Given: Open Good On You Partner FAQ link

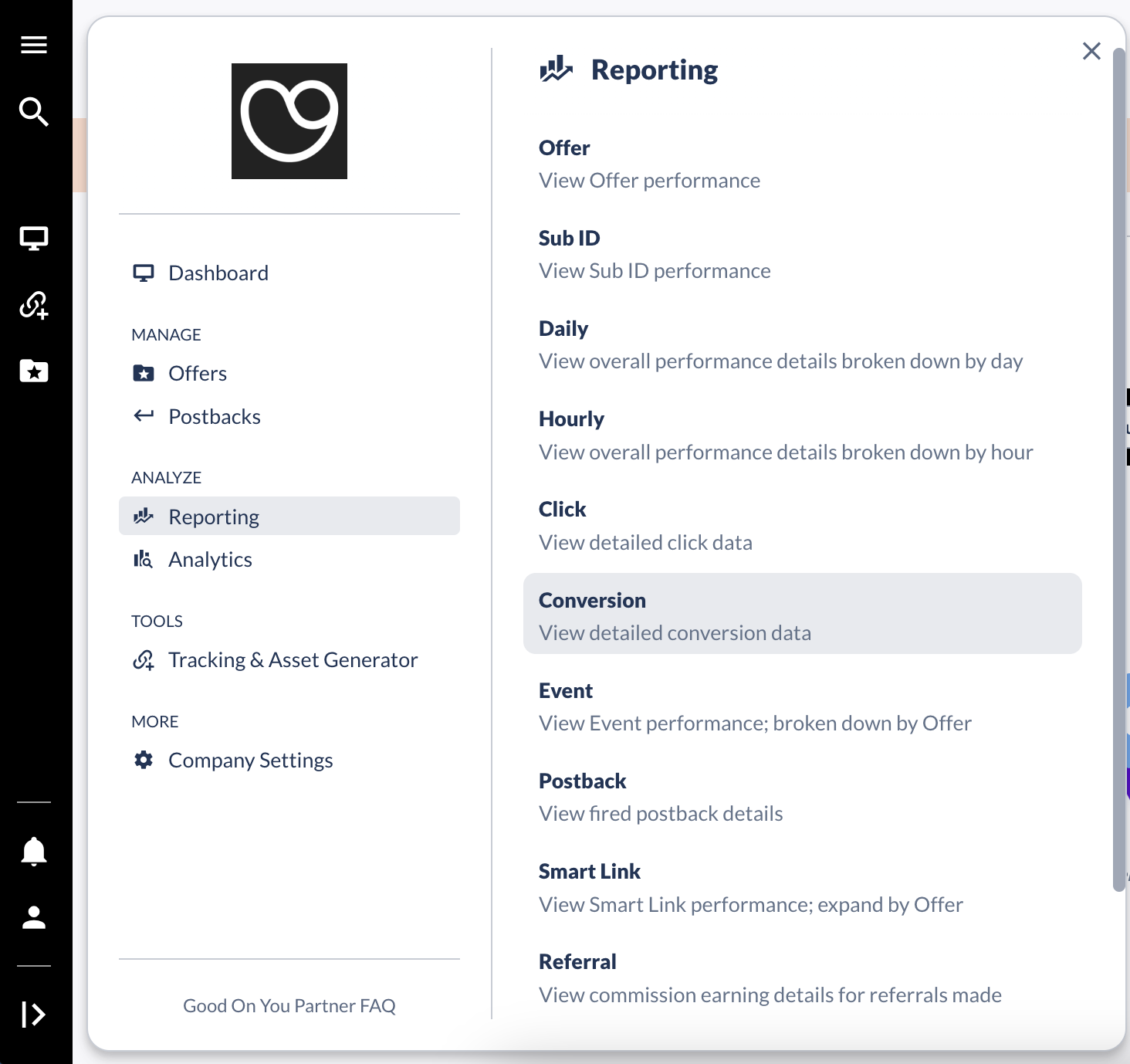Looking at the screenshot, I should pos(289,1005).
